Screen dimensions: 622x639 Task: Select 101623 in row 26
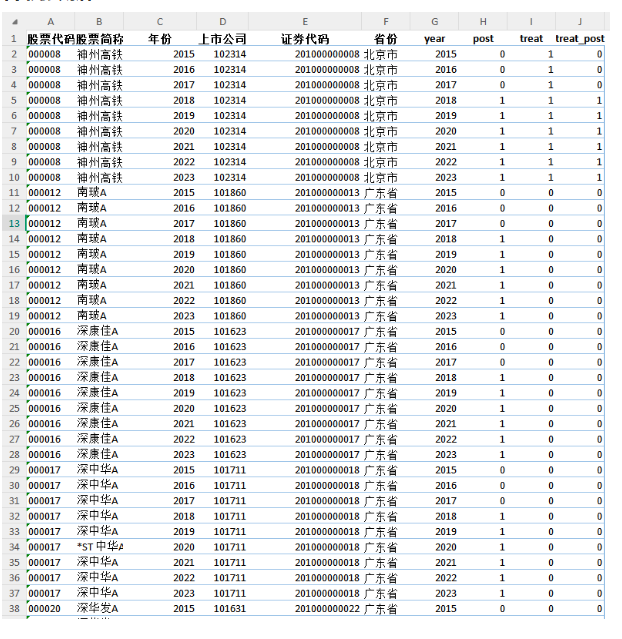click(x=223, y=424)
